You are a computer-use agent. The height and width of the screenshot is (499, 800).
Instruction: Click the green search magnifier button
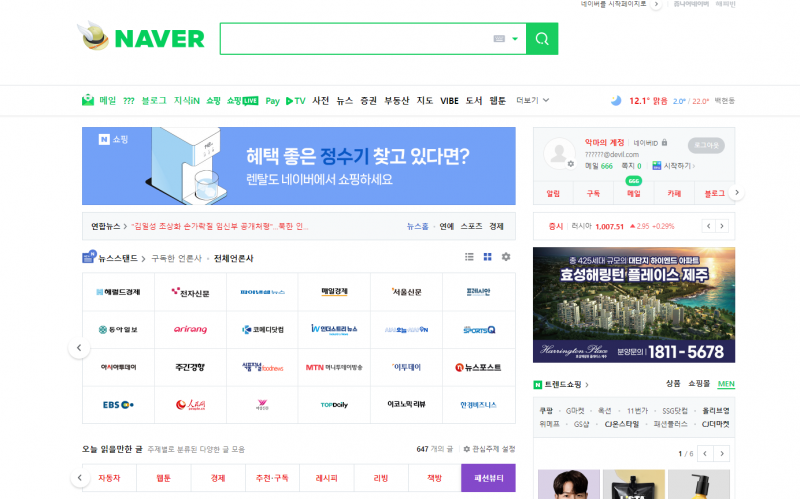(x=542, y=39)
